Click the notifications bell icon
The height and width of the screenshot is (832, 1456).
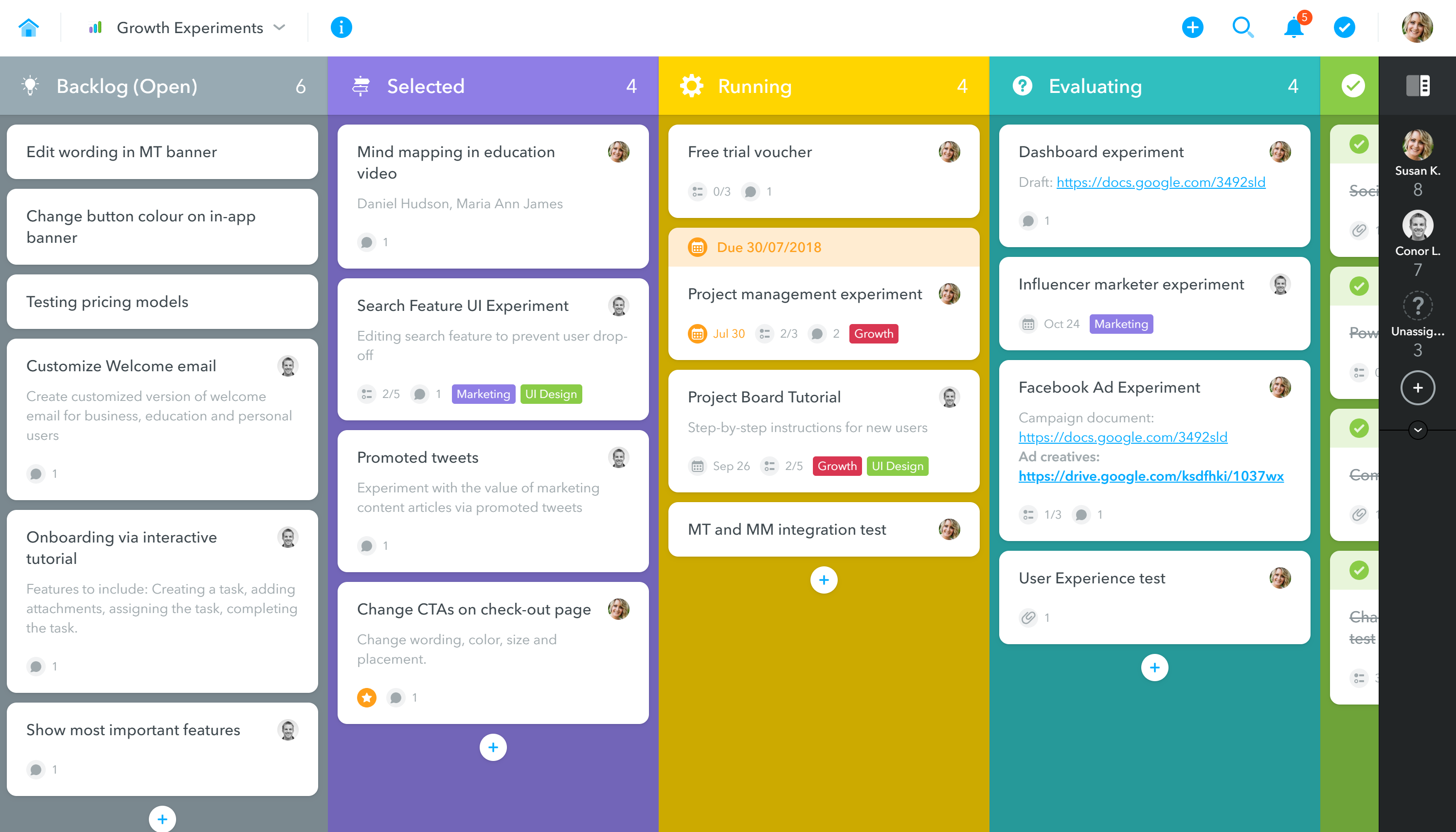click(1294, 27)
